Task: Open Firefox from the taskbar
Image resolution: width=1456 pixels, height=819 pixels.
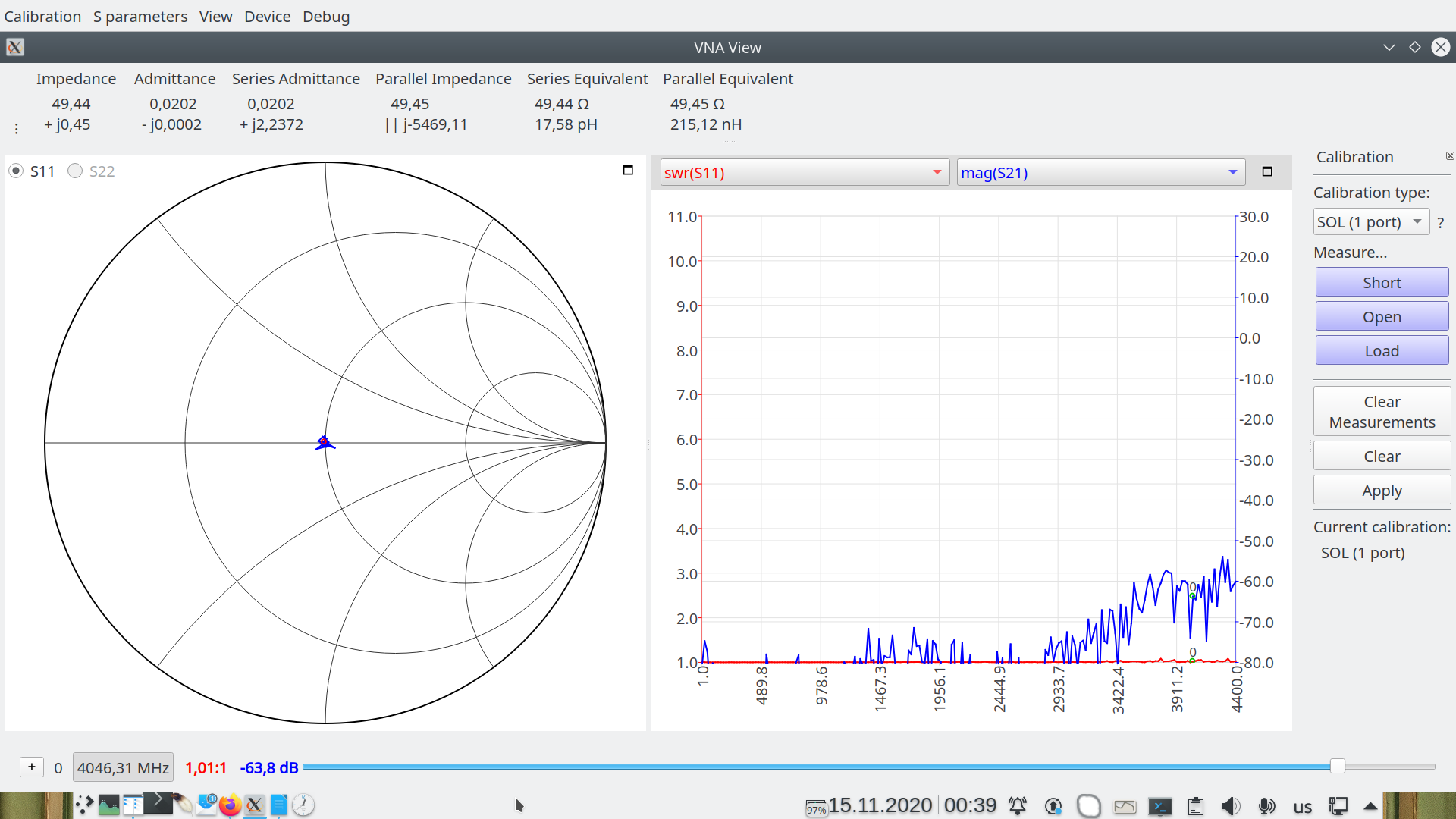Action: (230, 805)
